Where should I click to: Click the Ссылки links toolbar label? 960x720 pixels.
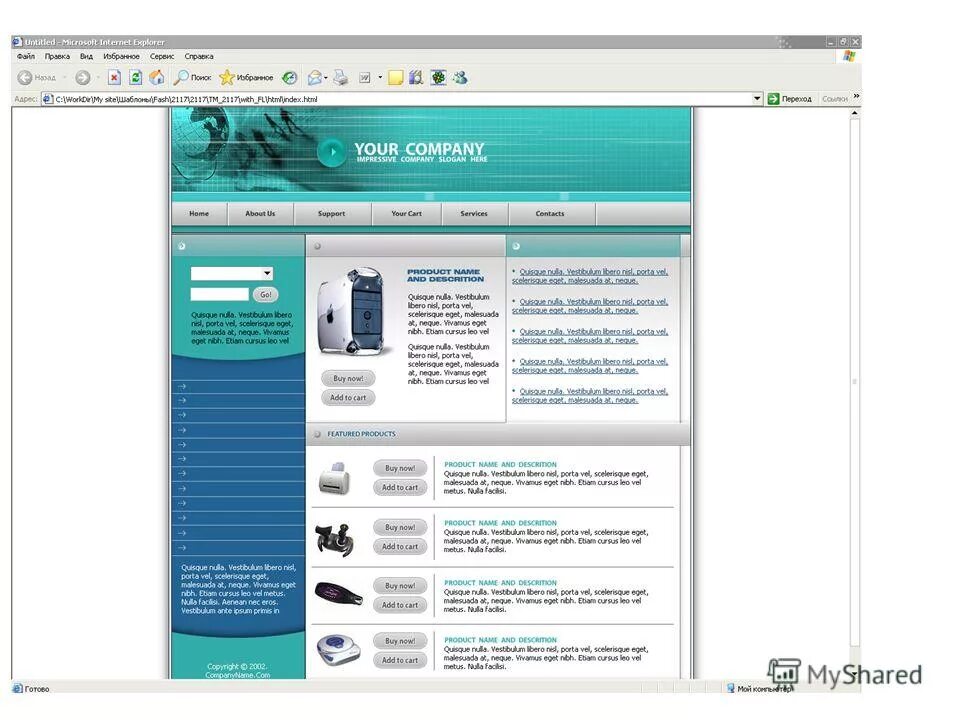pyautogui.click(x=835, y=99)
